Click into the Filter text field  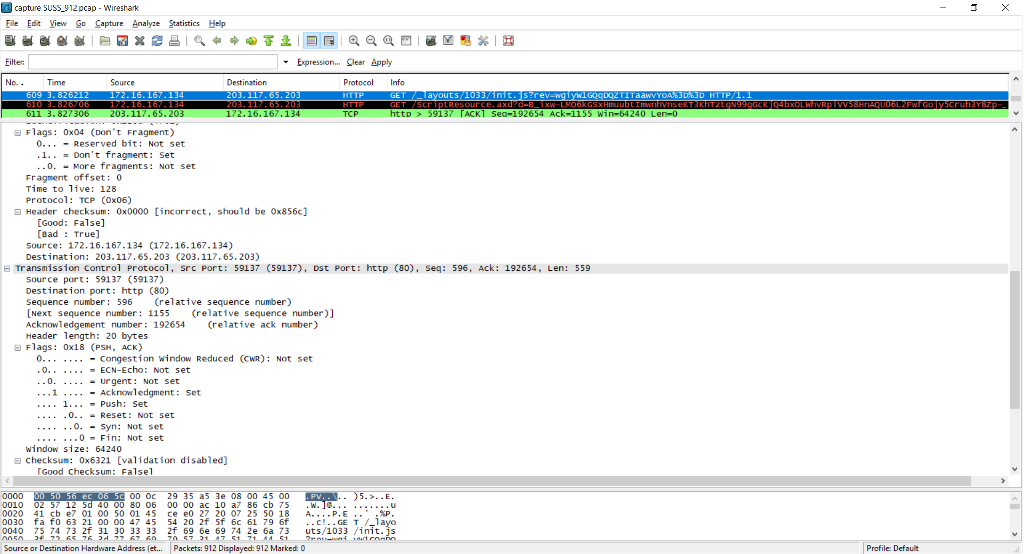153,62
